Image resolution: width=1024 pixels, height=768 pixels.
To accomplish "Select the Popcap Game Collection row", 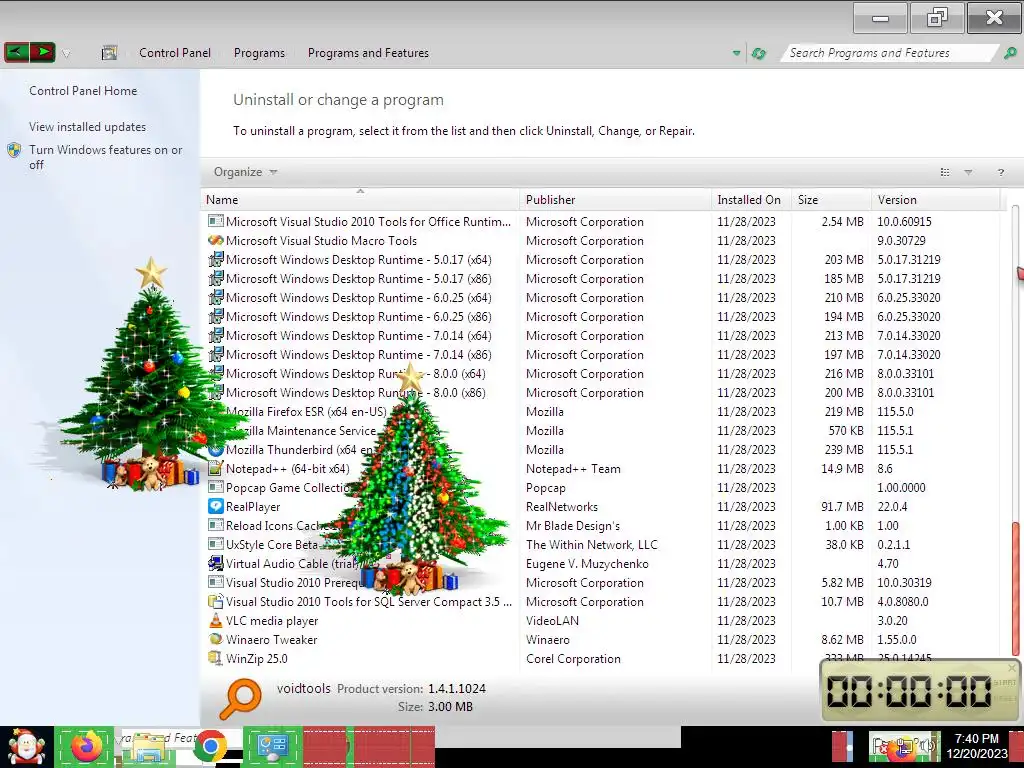I will tap(601, 487).
